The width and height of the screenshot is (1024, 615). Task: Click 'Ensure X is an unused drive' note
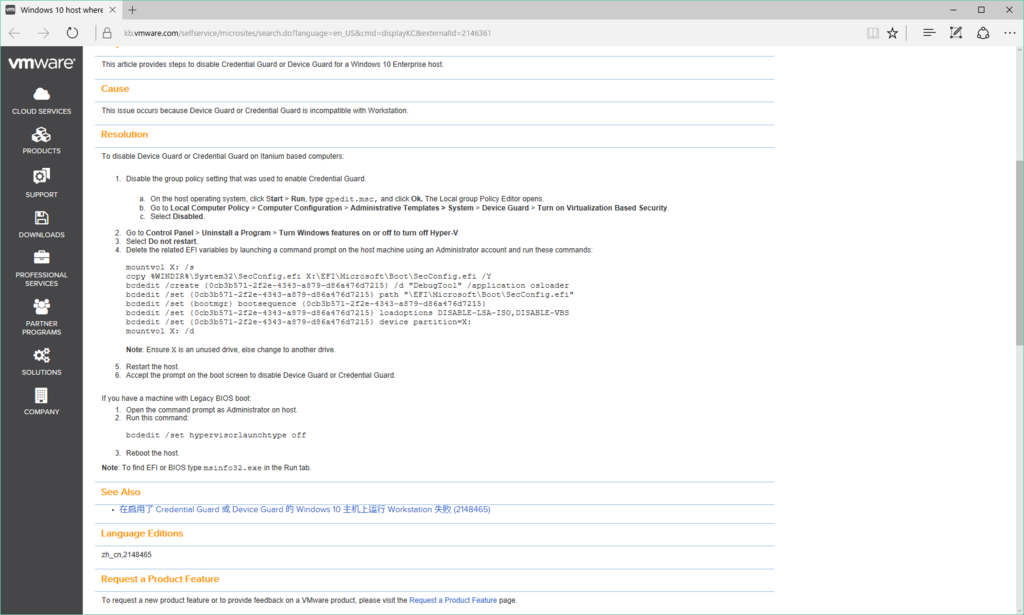tap(231, 350)
